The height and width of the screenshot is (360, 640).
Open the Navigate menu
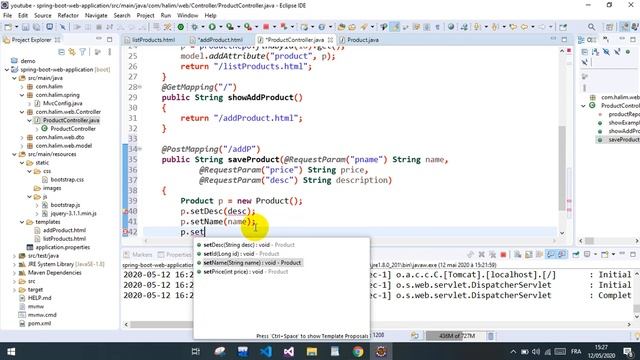point(96,16)
